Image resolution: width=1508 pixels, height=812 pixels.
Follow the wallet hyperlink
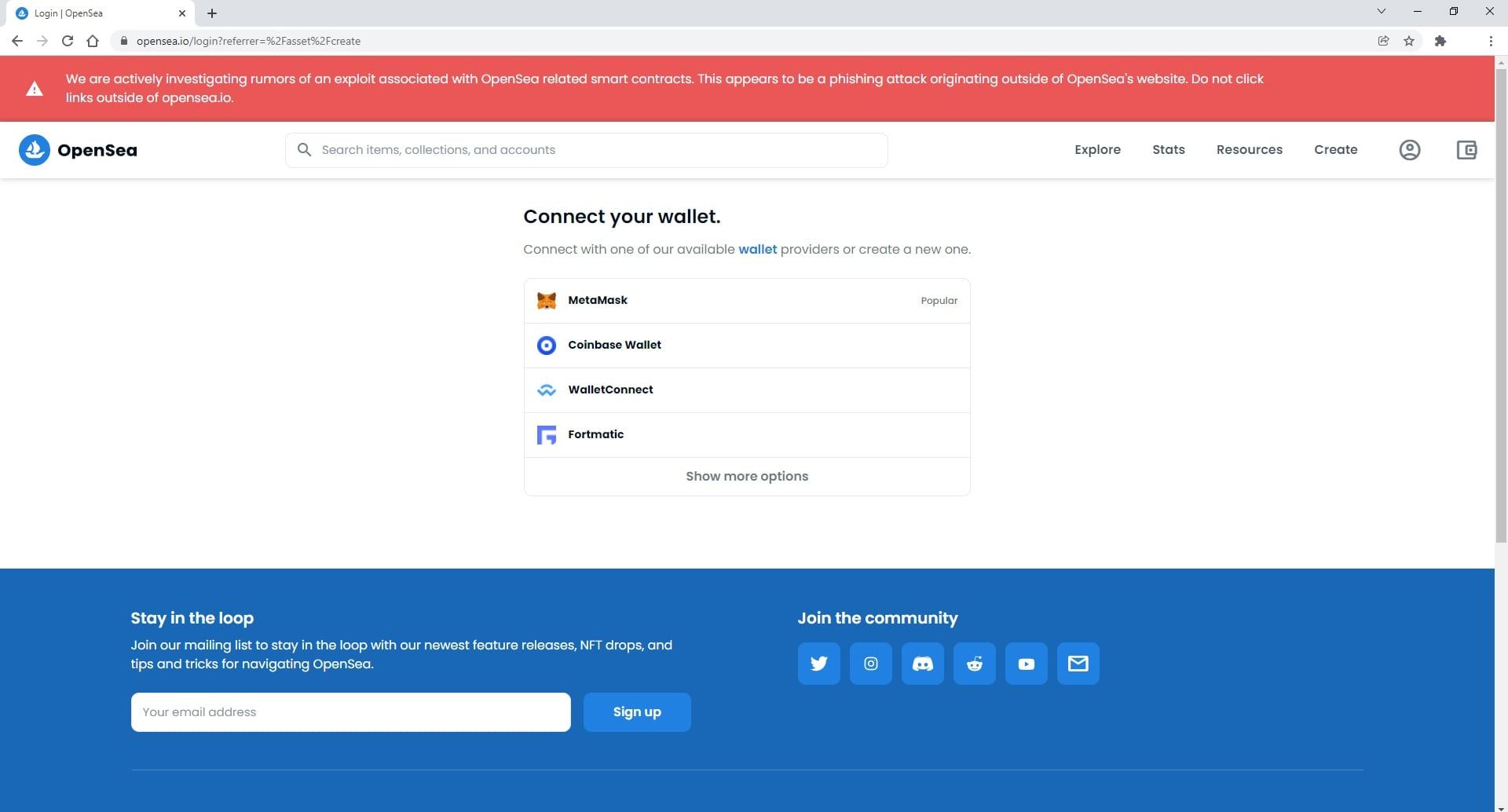click(x=757, y=249)
